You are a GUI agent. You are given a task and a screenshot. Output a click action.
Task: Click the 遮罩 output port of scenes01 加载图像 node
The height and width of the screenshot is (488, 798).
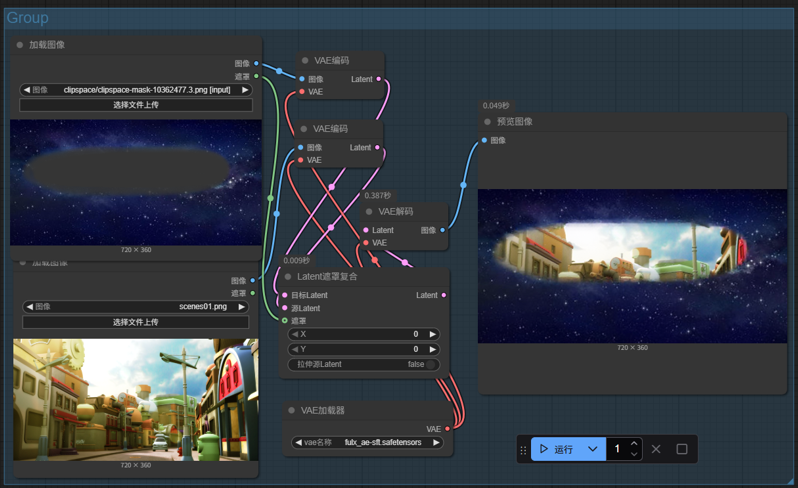[252, 293]
